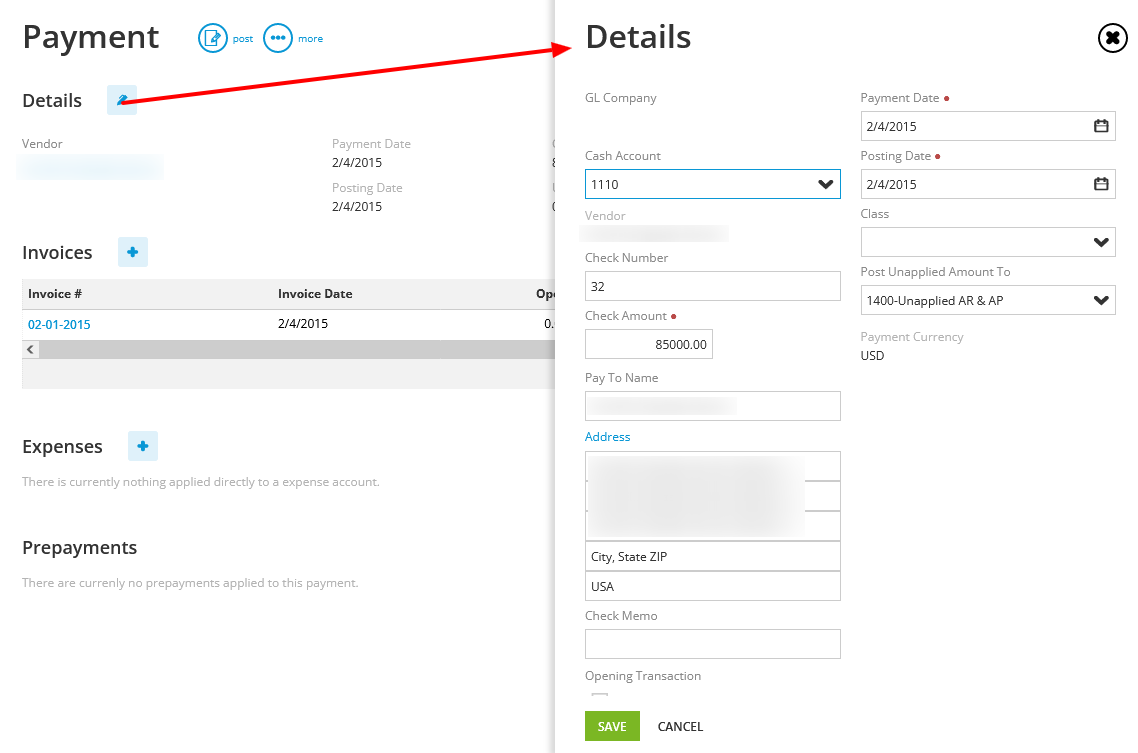
Task: Click the plus icon beside Invoices
Action: point(132,252)
